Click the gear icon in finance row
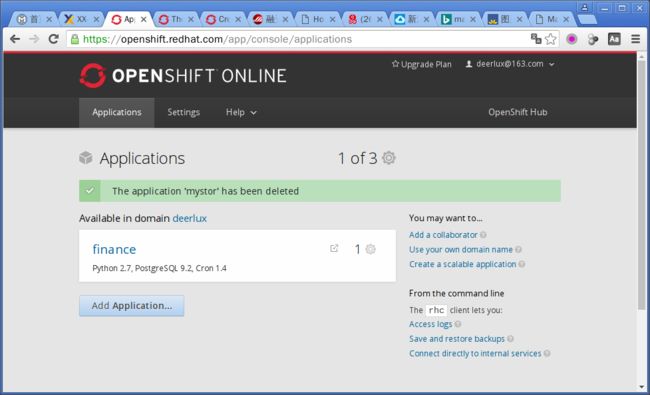The width and height of the screenshot is (650, 395). (x=371, y=249)
